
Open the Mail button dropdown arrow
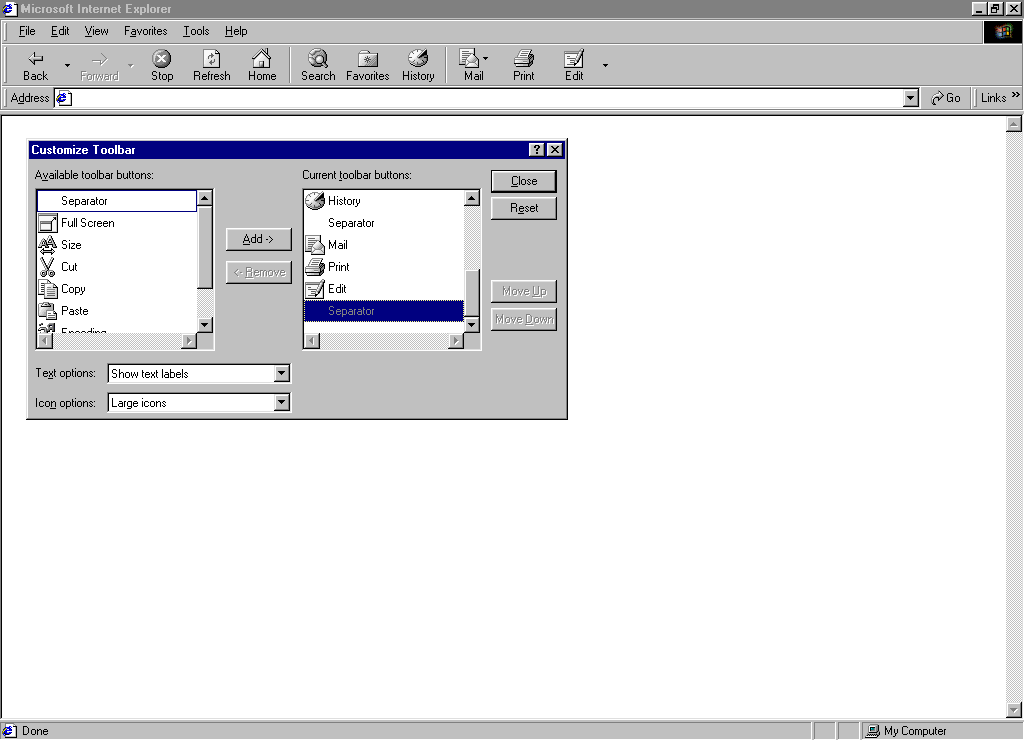[485, 59]
